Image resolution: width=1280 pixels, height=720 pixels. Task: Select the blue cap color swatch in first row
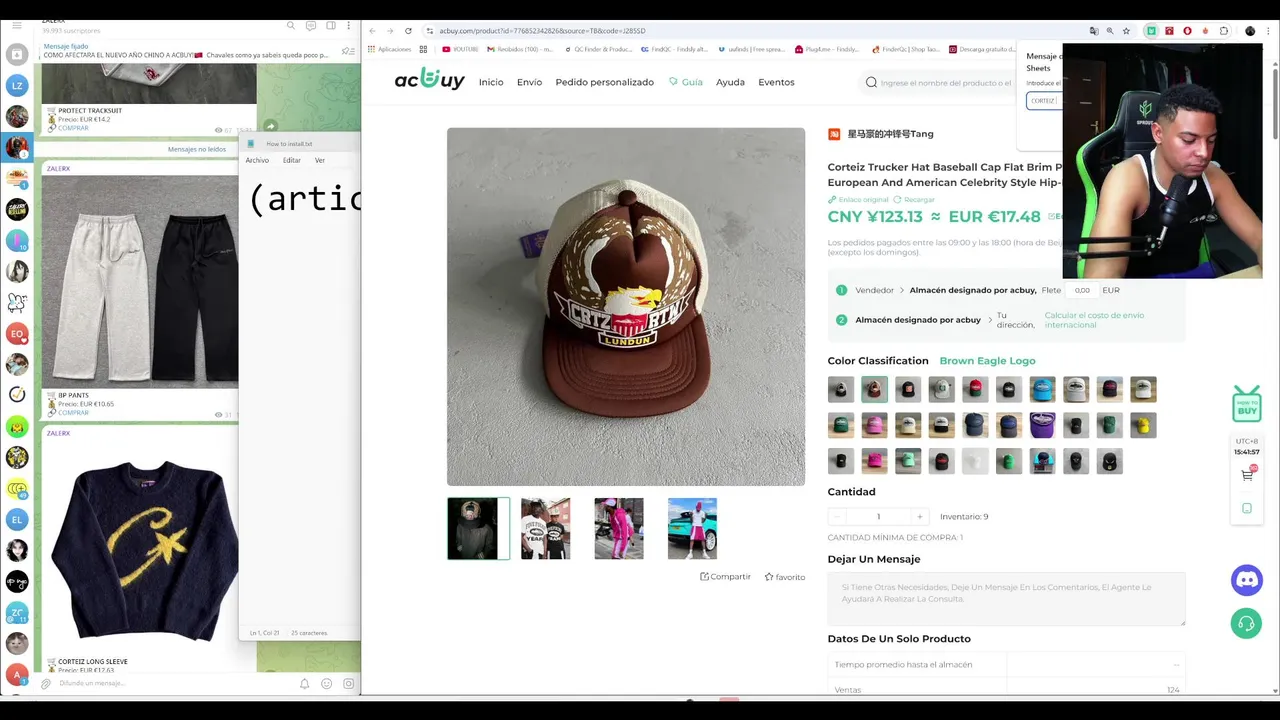tap(1042, 389)
